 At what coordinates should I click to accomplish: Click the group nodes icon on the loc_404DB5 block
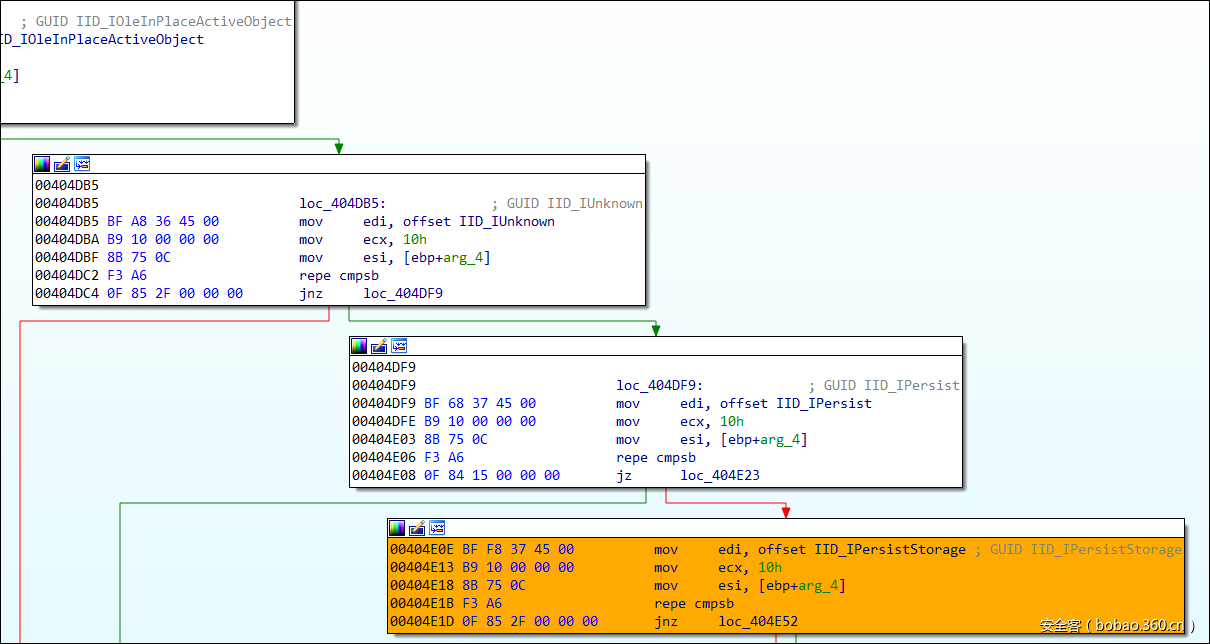tap(82, 164)
